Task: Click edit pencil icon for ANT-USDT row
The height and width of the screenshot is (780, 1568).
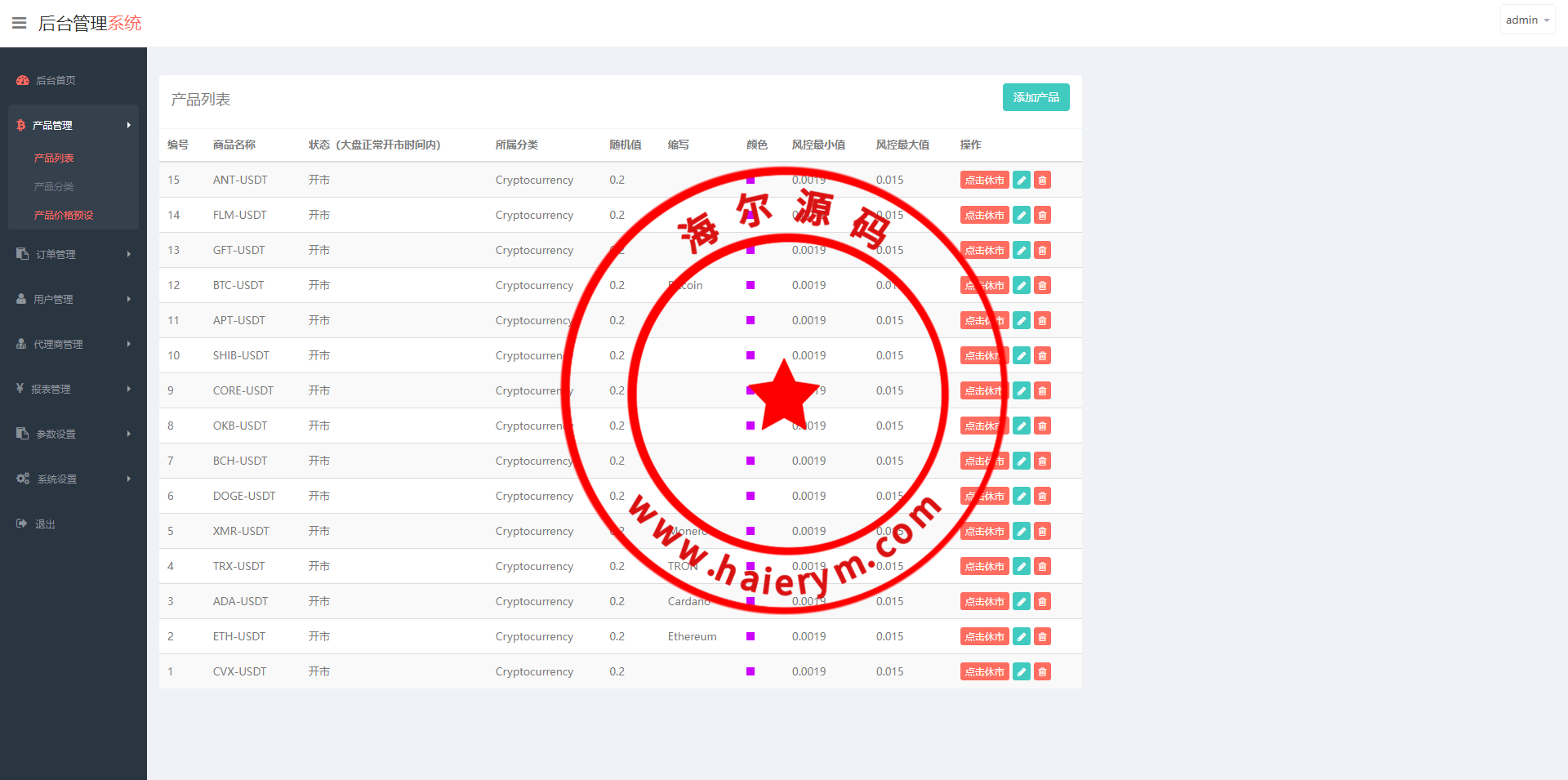Action: (x=1021, y=180)
